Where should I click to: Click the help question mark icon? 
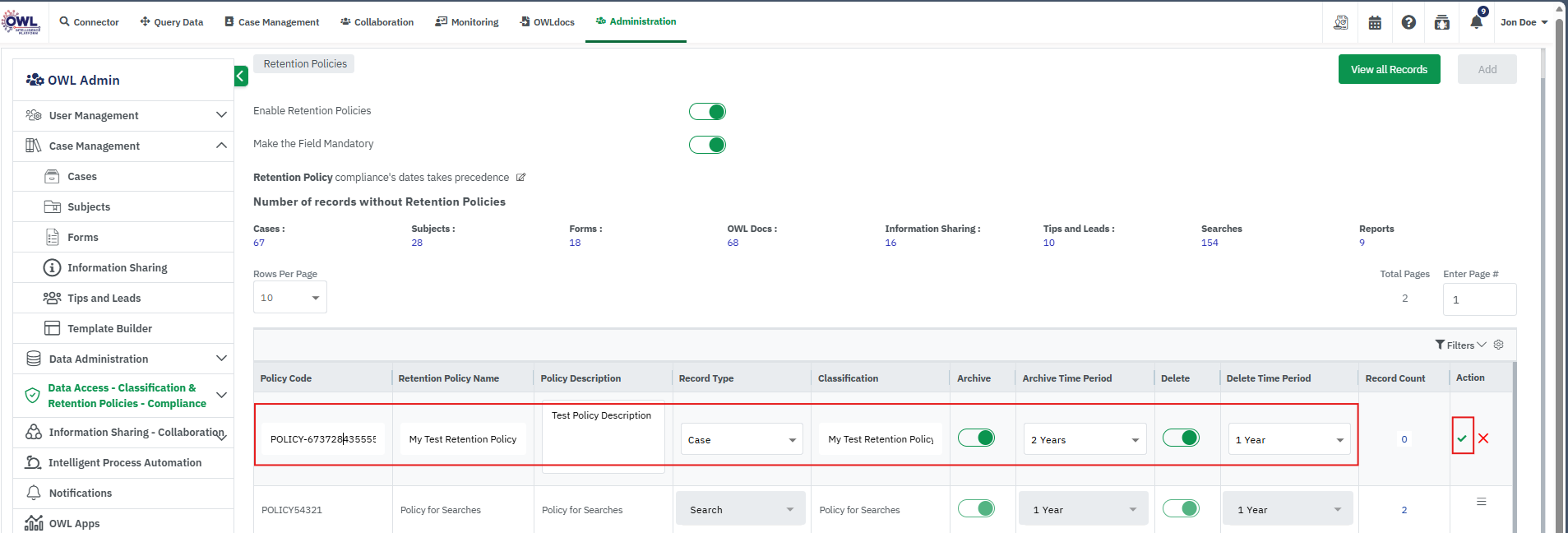point(1408,22)
